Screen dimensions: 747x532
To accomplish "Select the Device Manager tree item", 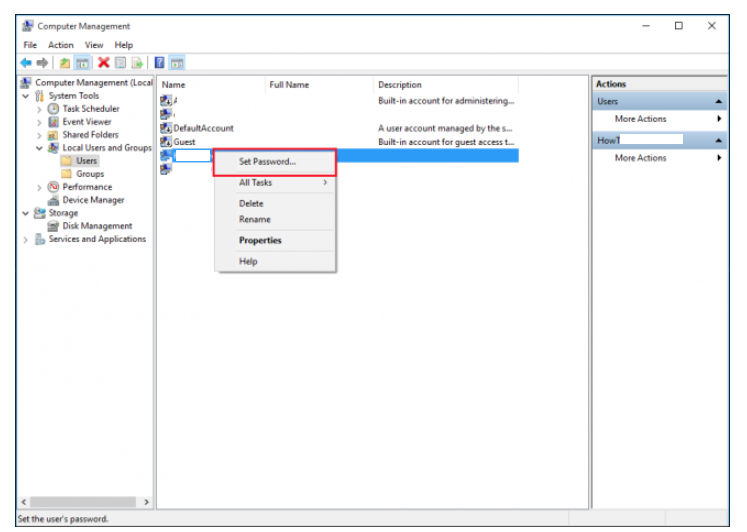I will [x=93, y=200].
